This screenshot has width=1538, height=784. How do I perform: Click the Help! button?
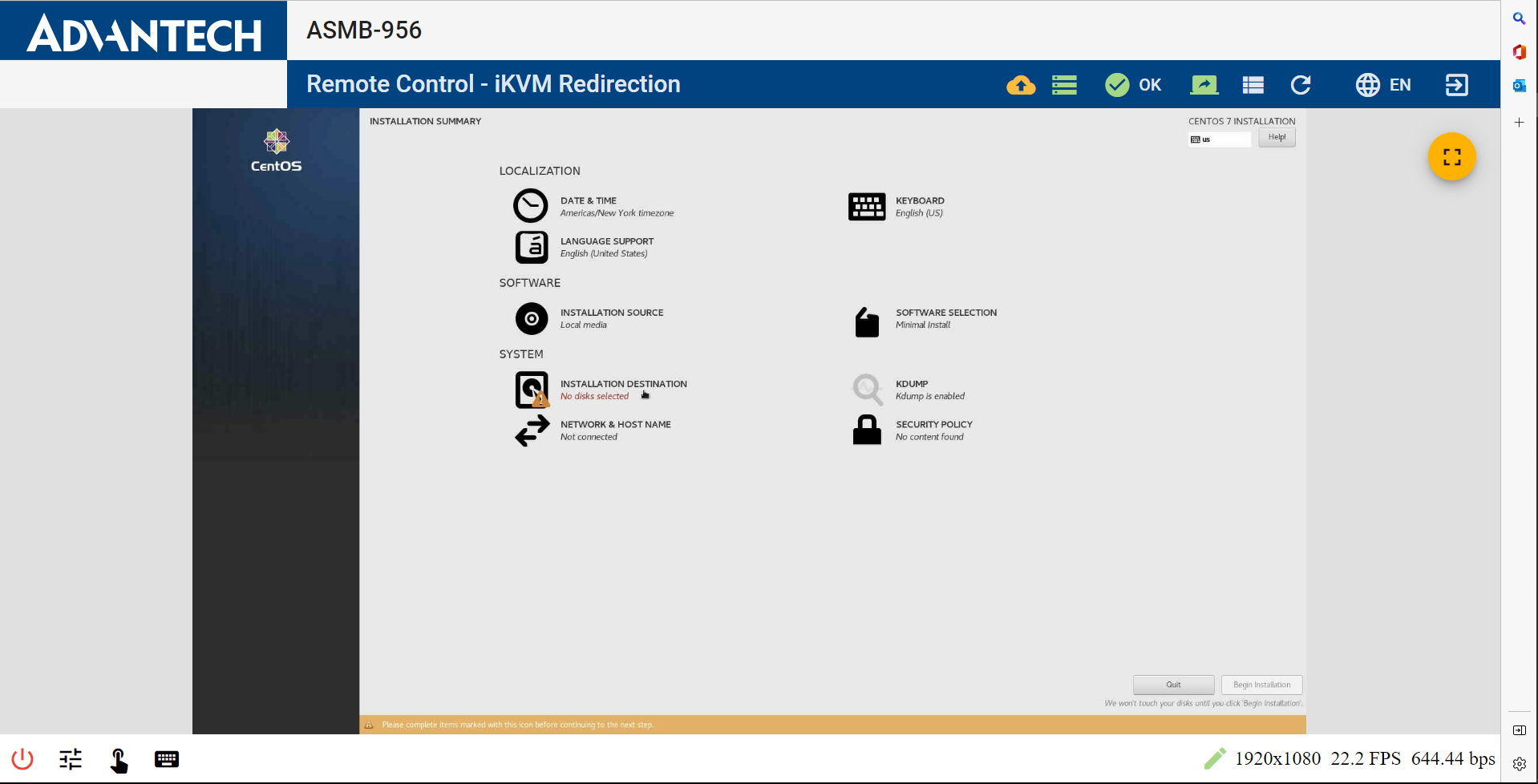click(1277, 137)
